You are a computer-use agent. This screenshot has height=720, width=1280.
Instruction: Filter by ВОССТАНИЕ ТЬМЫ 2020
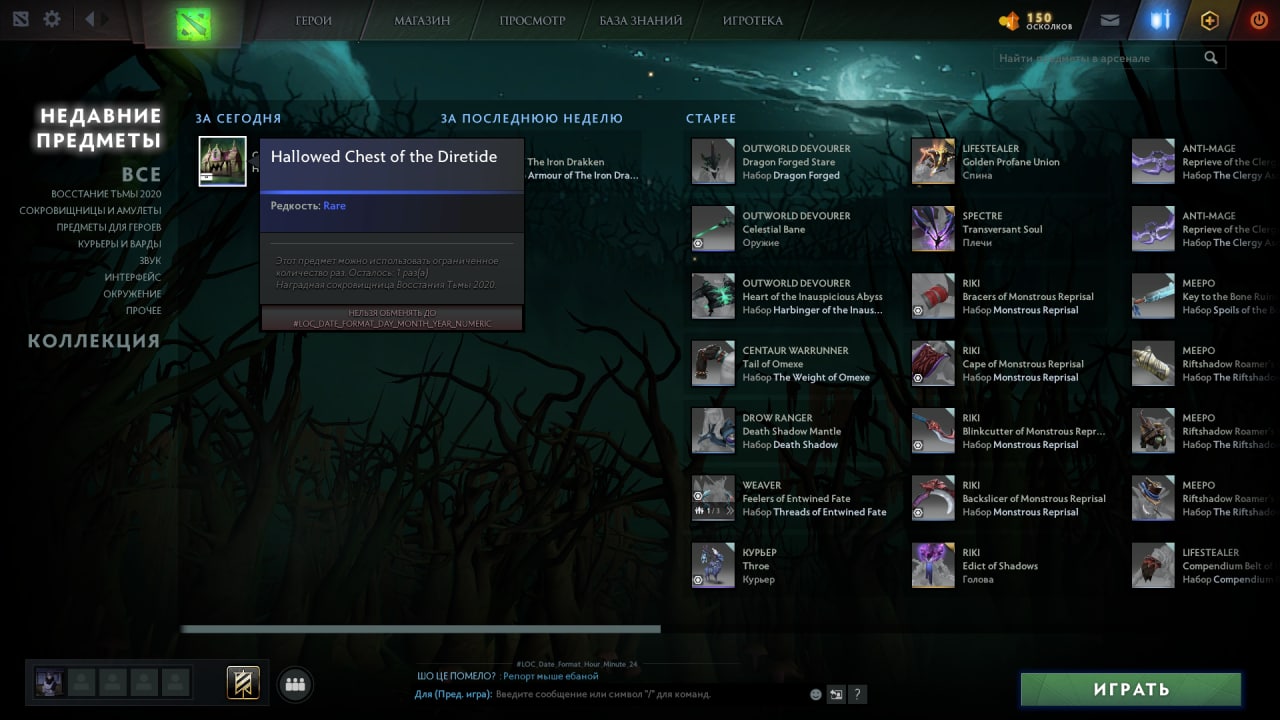coord(106,194)
